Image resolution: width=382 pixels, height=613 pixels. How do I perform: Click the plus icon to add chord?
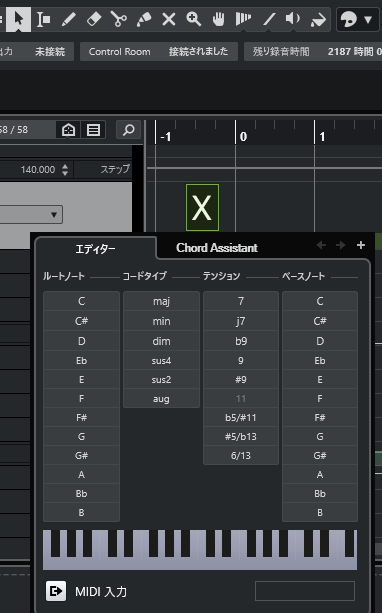361,245
